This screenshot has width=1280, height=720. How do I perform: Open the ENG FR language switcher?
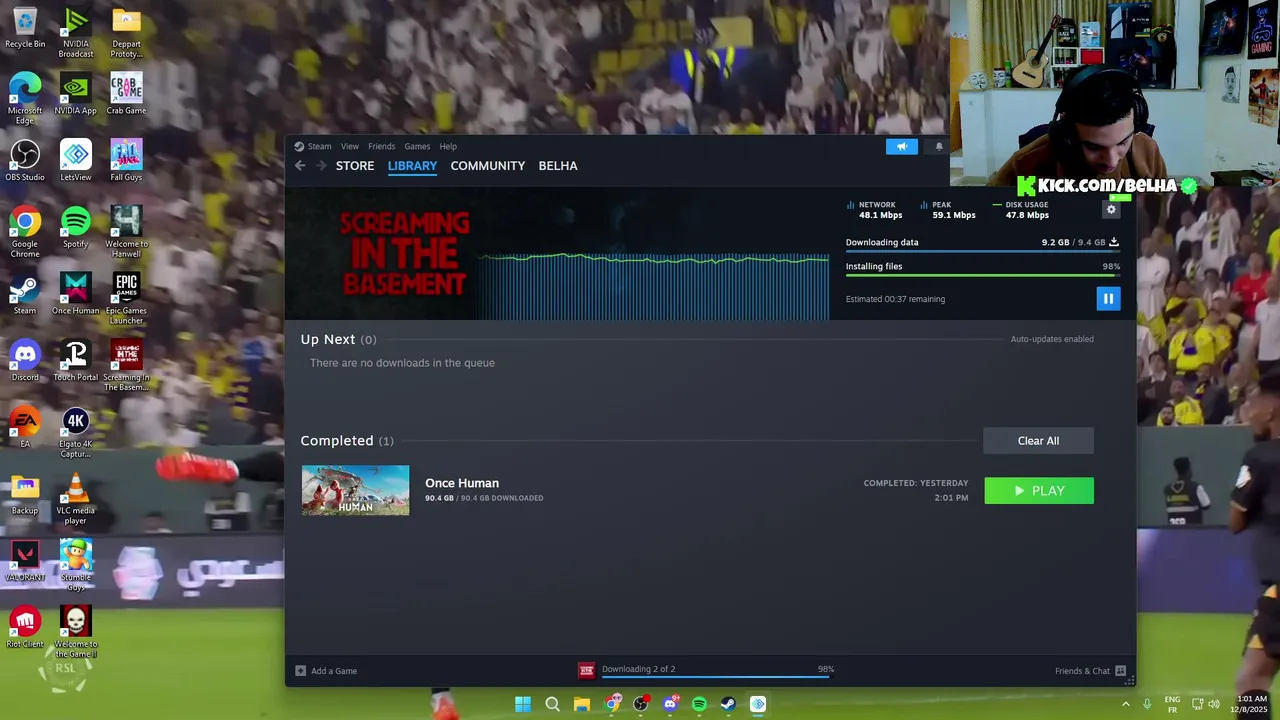coord(1172,704)
